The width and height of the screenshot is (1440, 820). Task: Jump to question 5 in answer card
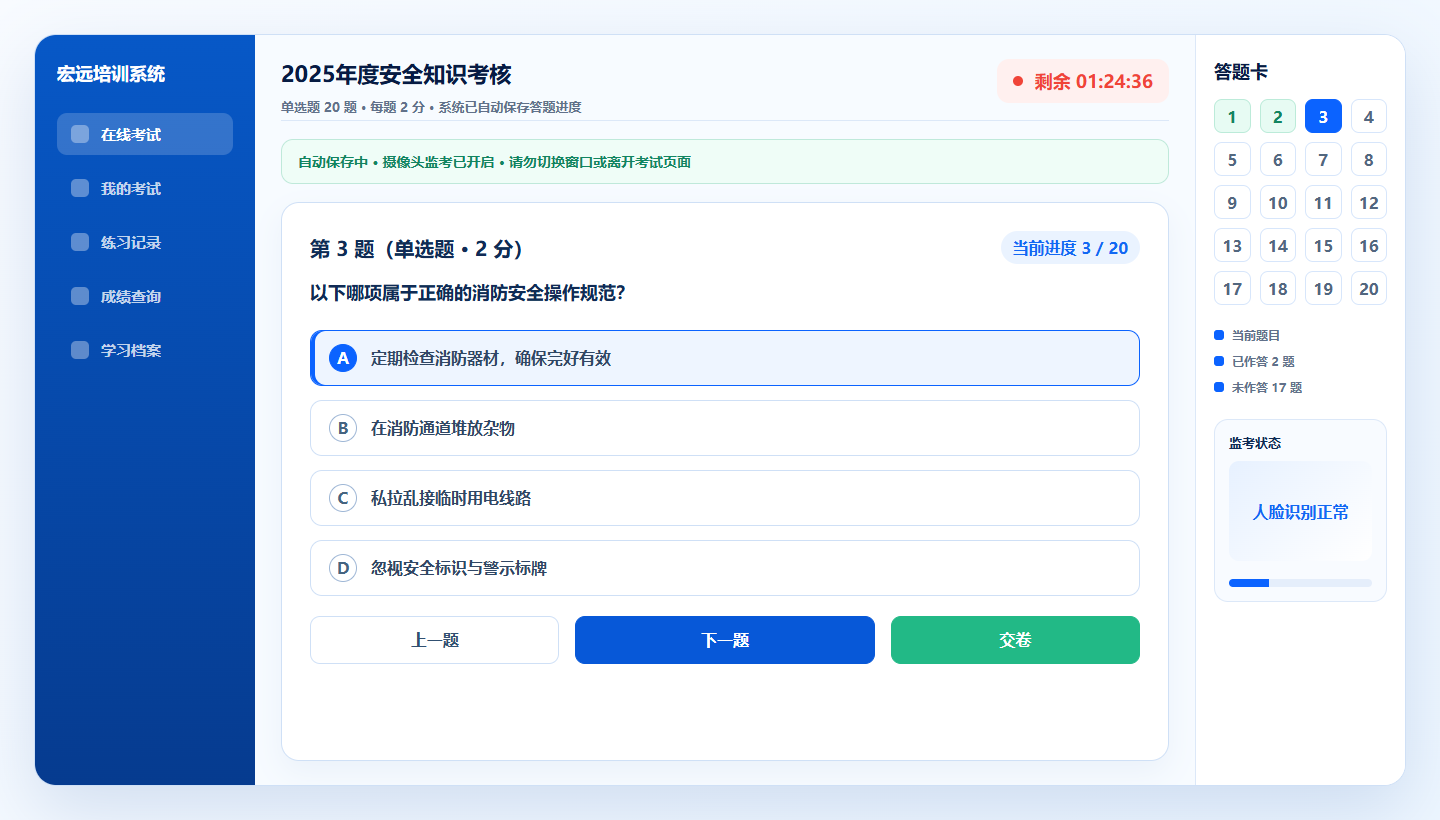(1232, 159)
